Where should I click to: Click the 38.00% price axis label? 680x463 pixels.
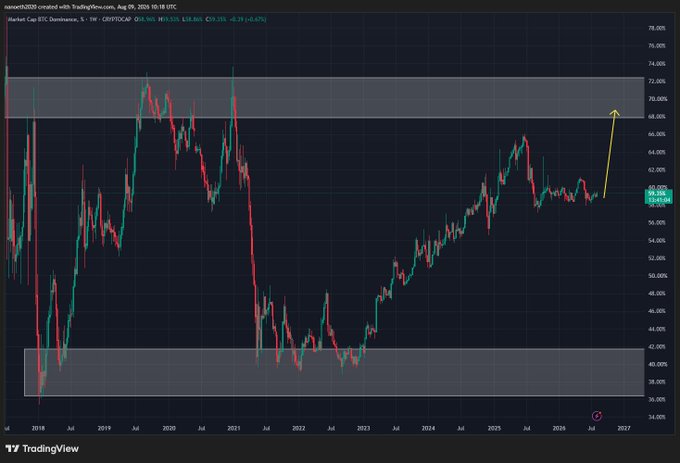pos(657,381)
